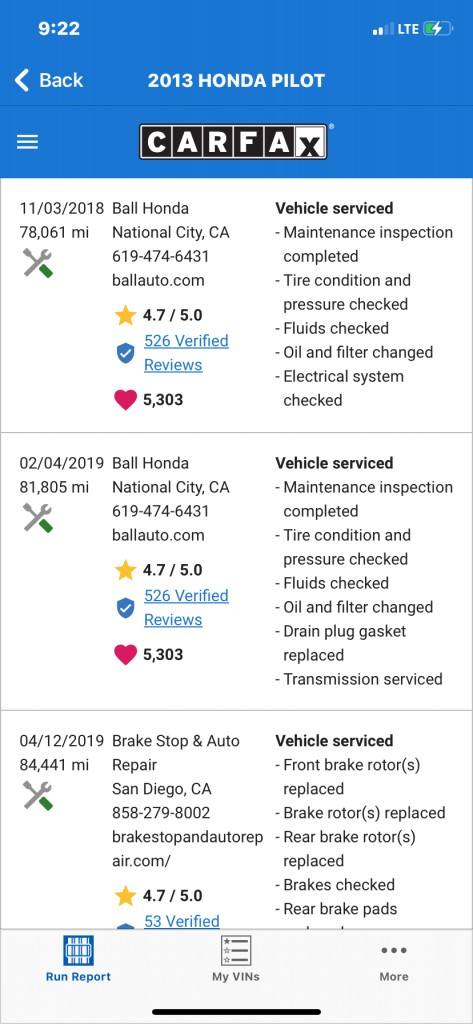The width and height of the screenshot is (473, 1024).
Task: Tap the pink heart in the 11/03/2018 record
Action: click(125, 400)
